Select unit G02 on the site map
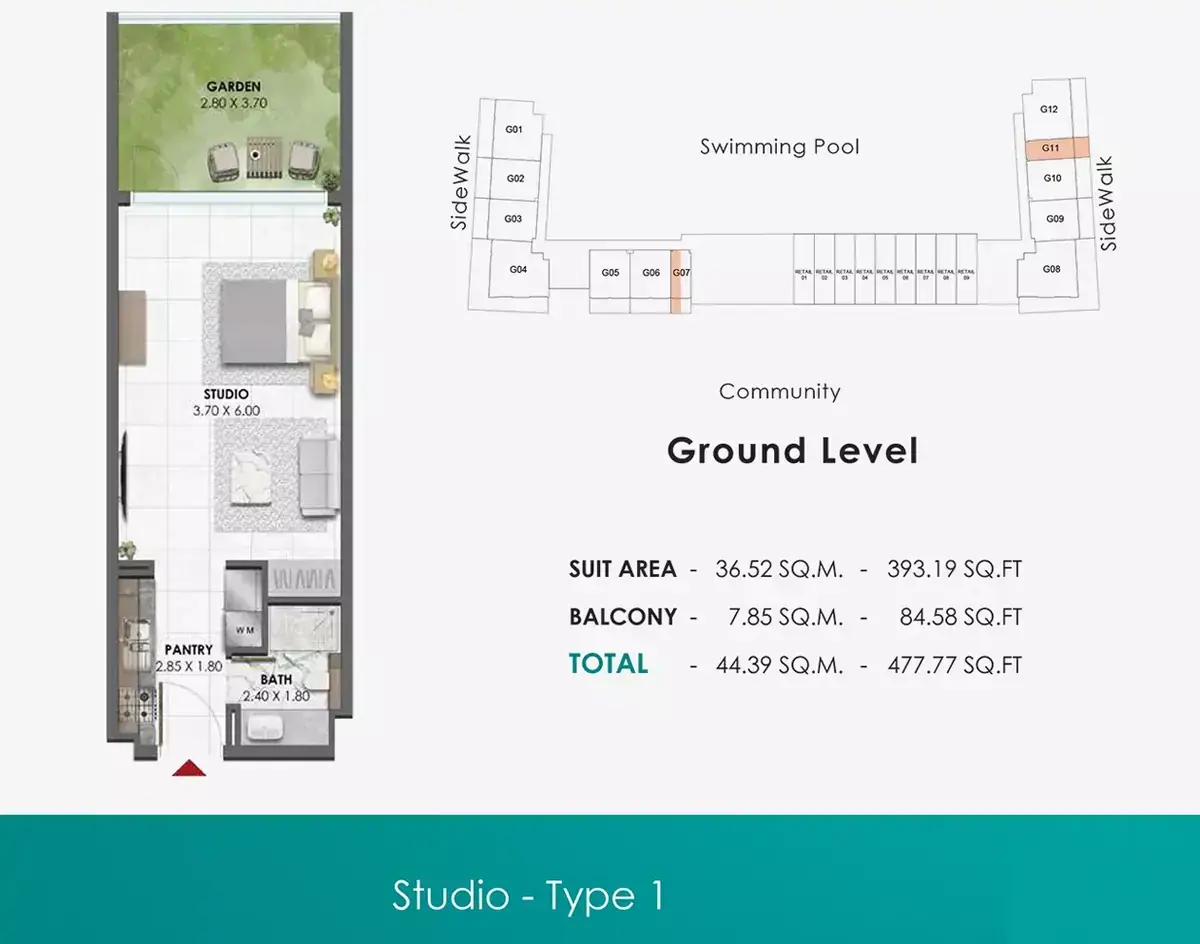 coord(516,179)
